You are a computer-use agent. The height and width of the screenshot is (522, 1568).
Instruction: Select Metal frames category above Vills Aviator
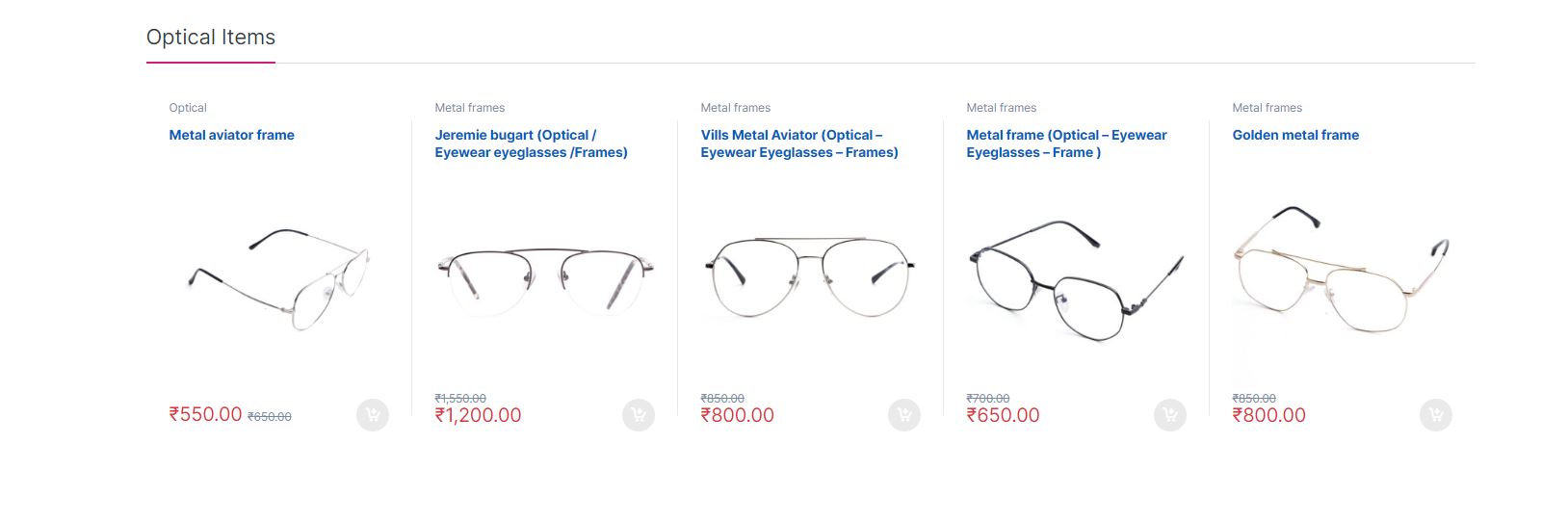pos(736,108)
